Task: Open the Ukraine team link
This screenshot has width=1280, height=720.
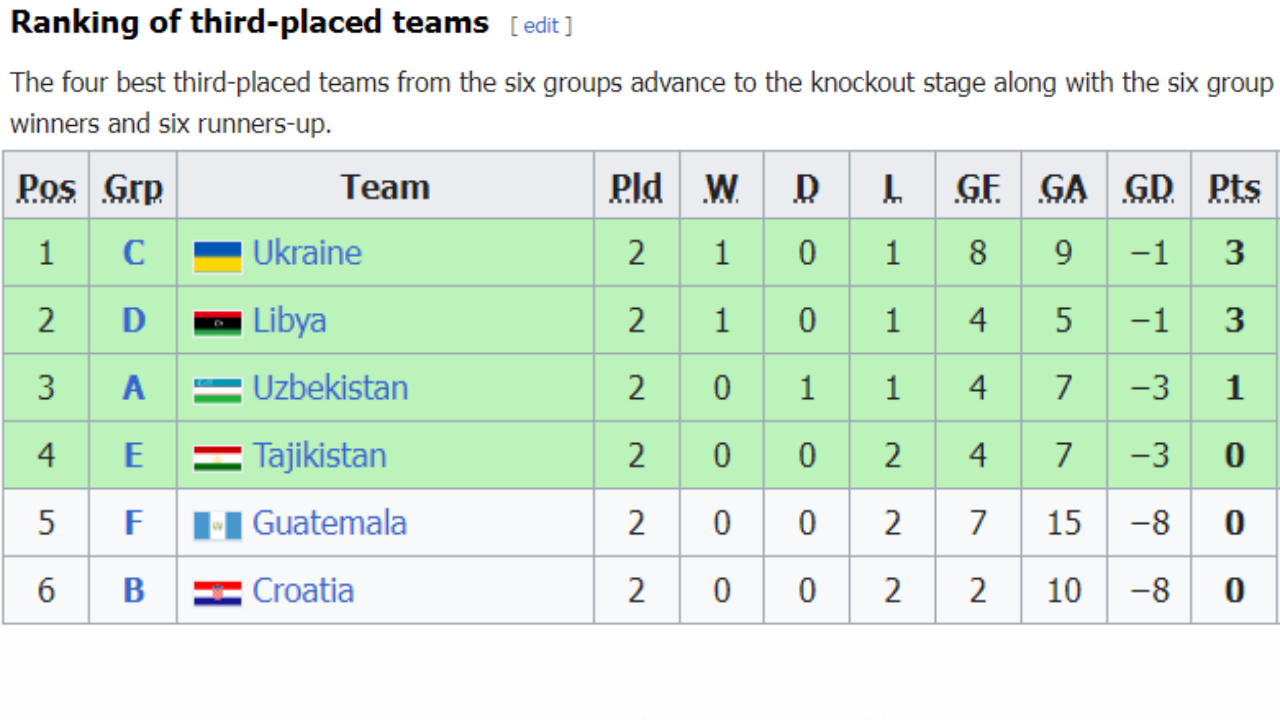Action: [x=307, y=253]
